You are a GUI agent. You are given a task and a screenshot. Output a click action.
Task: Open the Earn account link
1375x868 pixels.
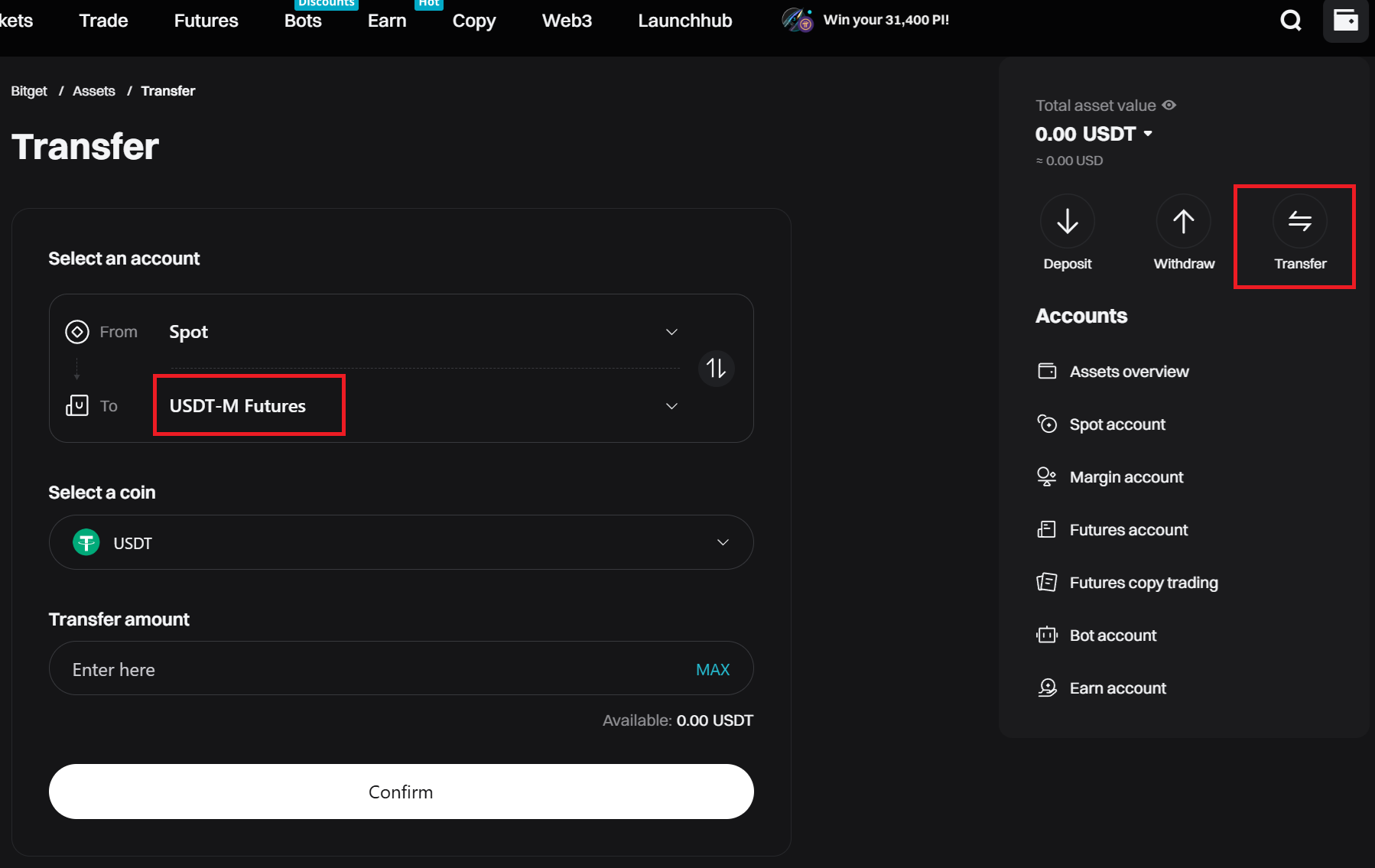[1117, 688]
